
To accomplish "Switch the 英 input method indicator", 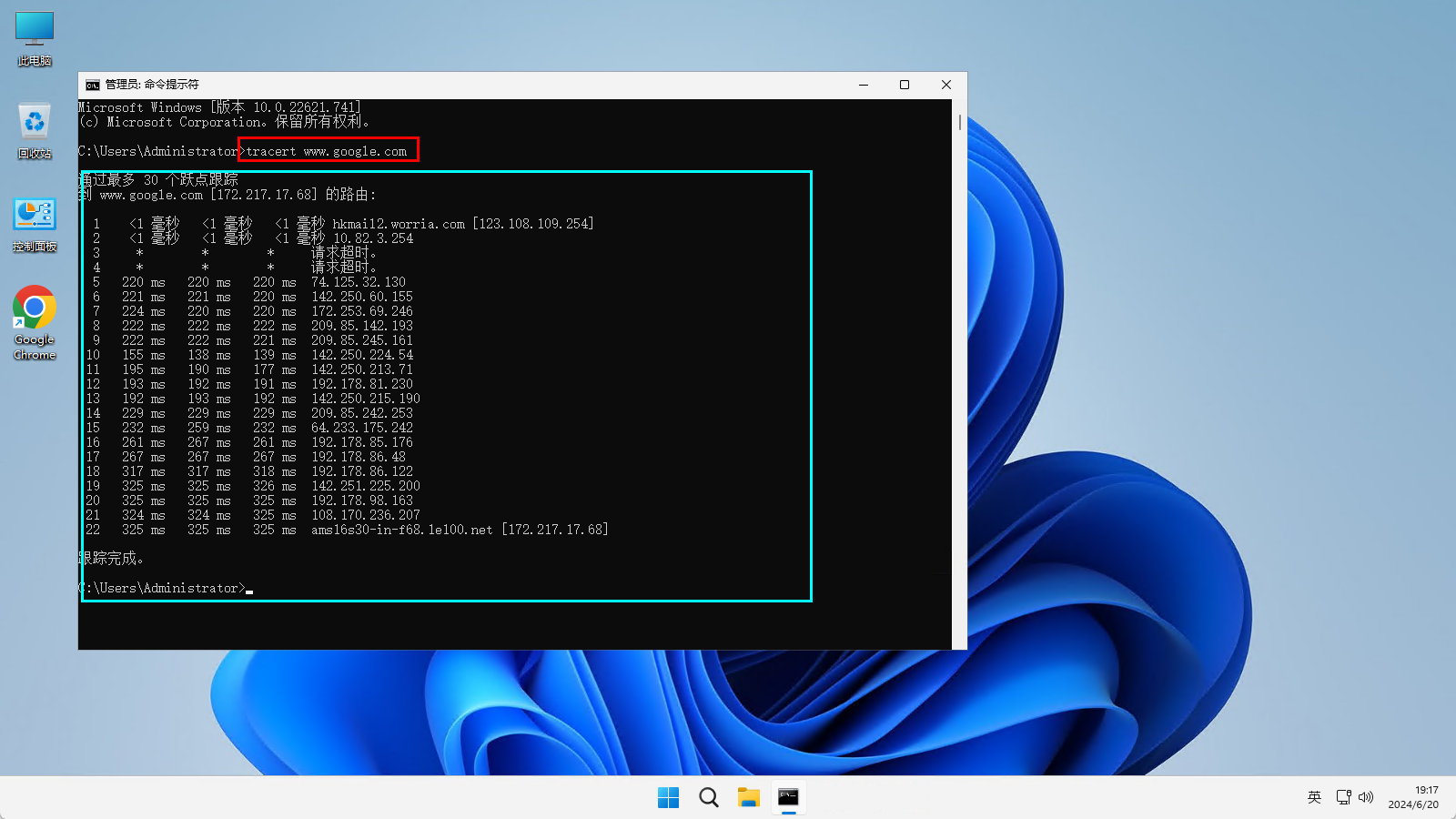I will click(x=1314, y=797).
